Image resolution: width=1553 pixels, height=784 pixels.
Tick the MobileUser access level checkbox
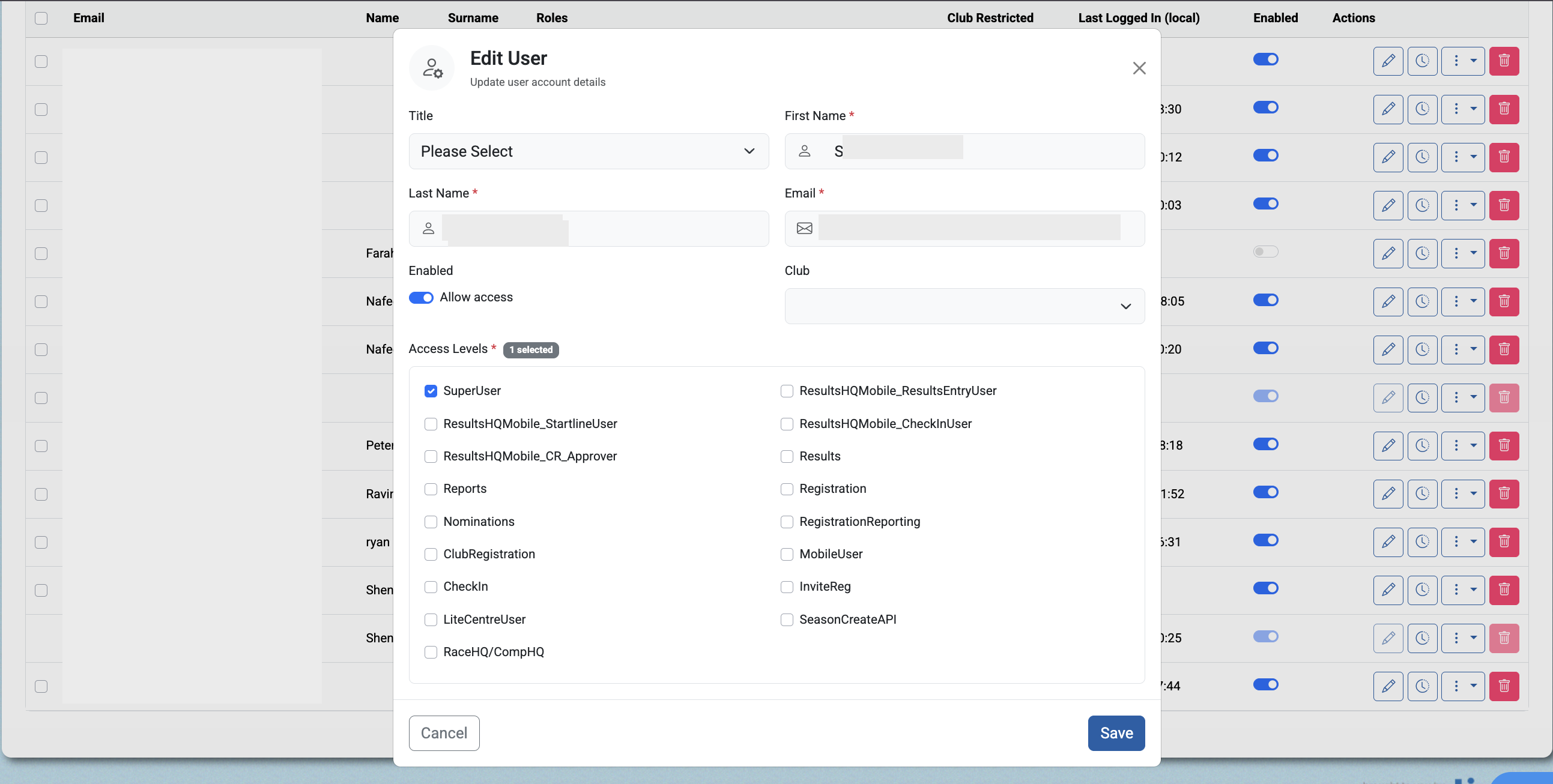click(787, 555)
